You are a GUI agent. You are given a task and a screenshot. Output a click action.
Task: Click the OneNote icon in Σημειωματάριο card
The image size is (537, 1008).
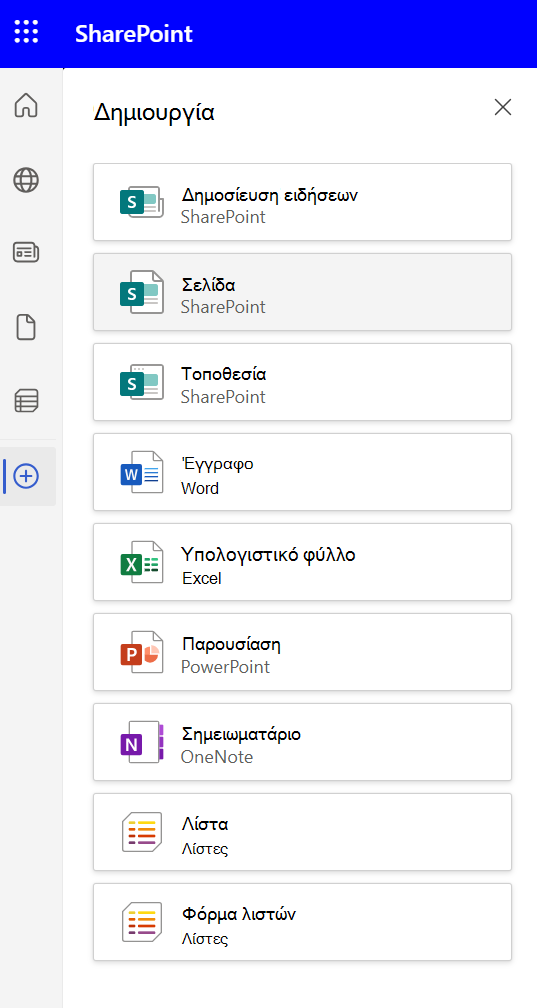point(142,742)
